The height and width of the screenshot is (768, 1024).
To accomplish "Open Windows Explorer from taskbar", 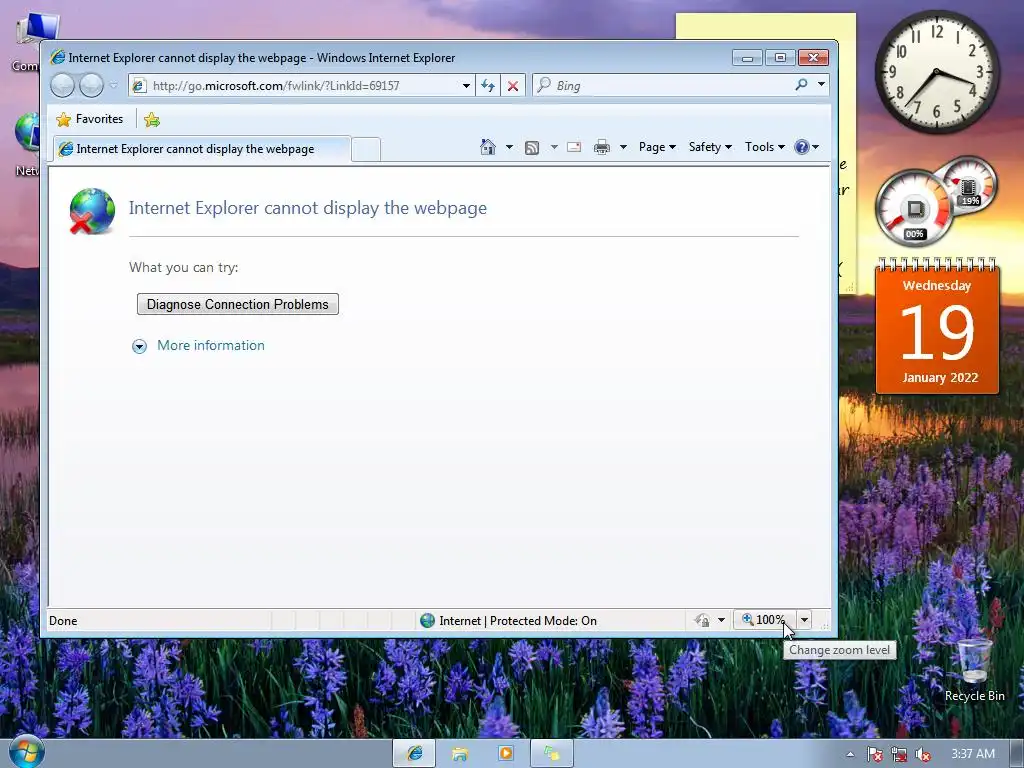I will tap(460, 754).
